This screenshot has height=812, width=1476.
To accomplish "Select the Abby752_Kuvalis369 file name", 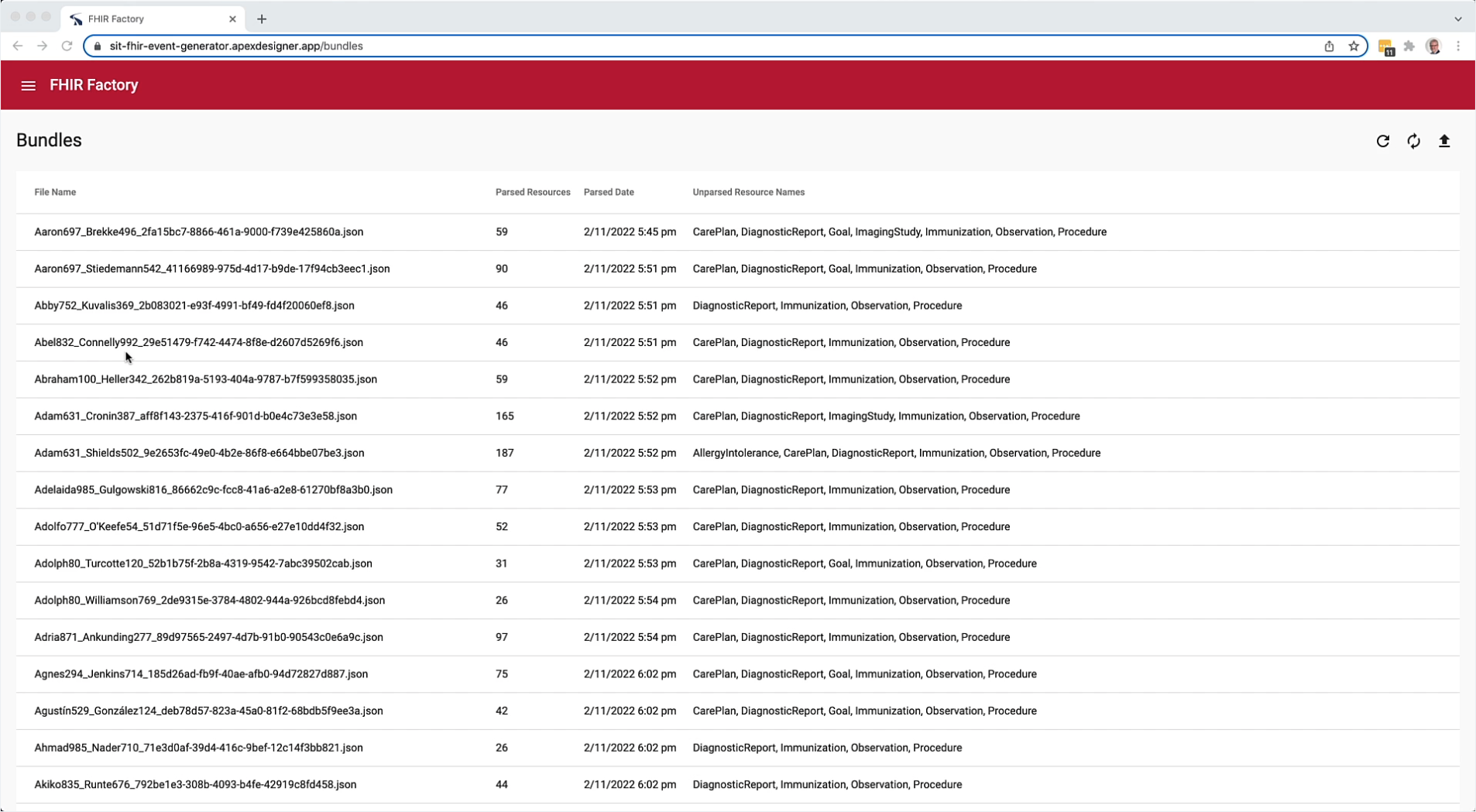I will 194,306.
